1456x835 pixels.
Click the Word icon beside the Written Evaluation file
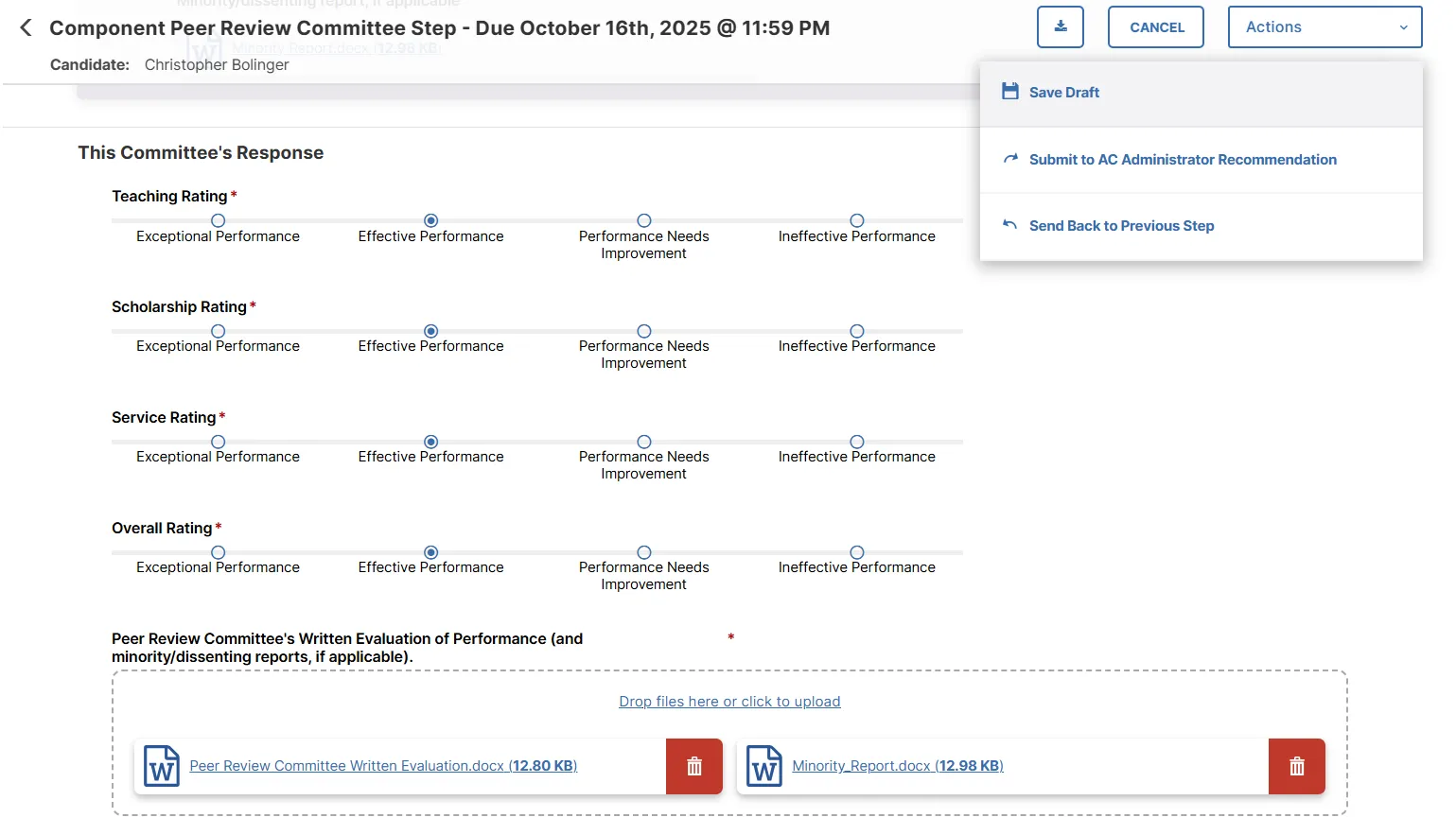[161, 766]
